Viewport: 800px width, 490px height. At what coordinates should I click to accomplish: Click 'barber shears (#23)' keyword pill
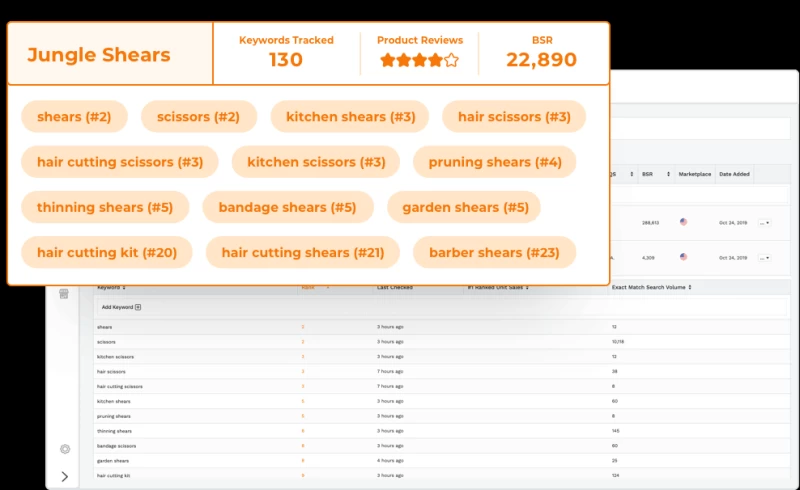click(494, 253)
